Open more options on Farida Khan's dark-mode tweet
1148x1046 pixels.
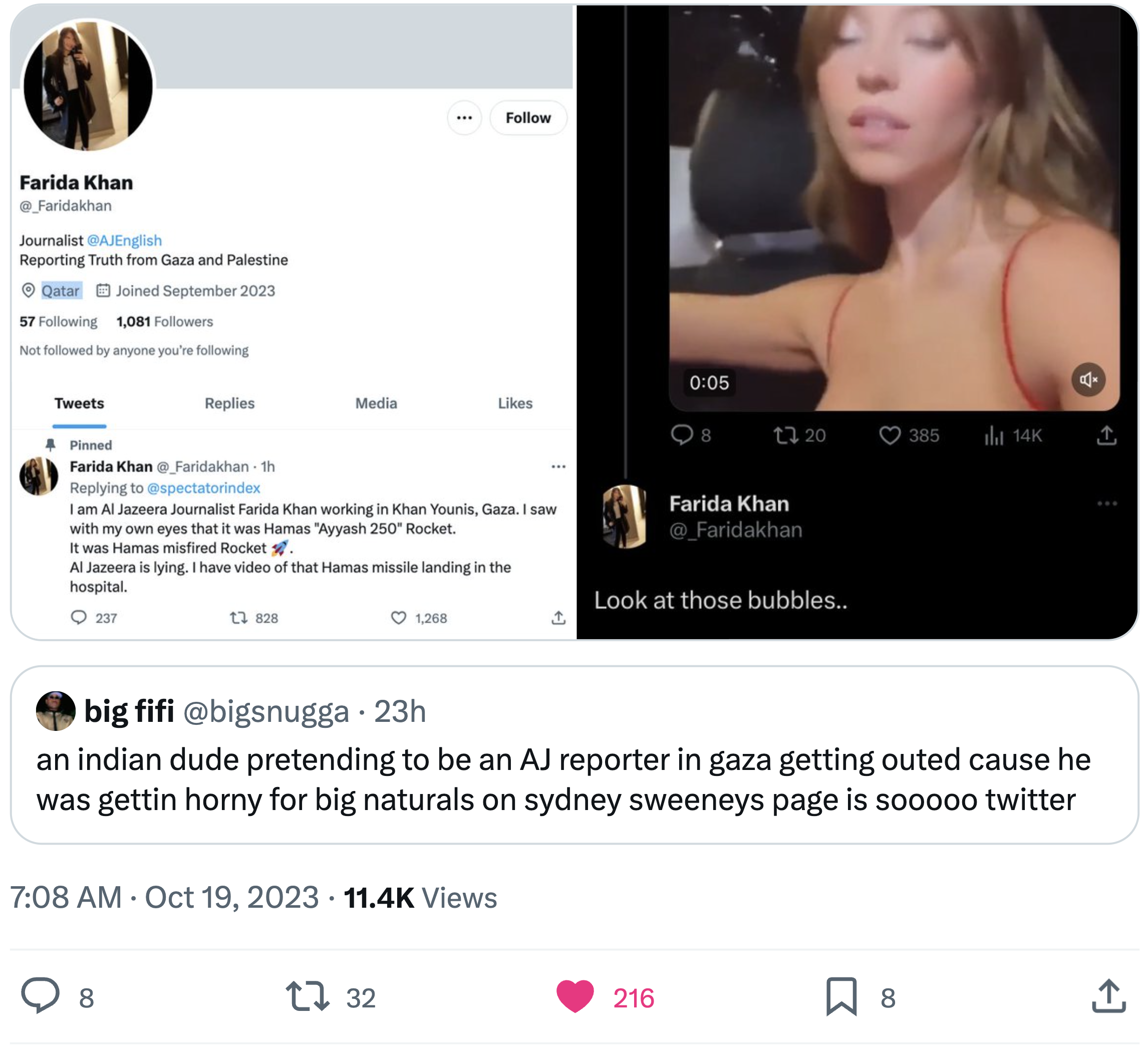pyautogui.click(x=1106, y=503)
